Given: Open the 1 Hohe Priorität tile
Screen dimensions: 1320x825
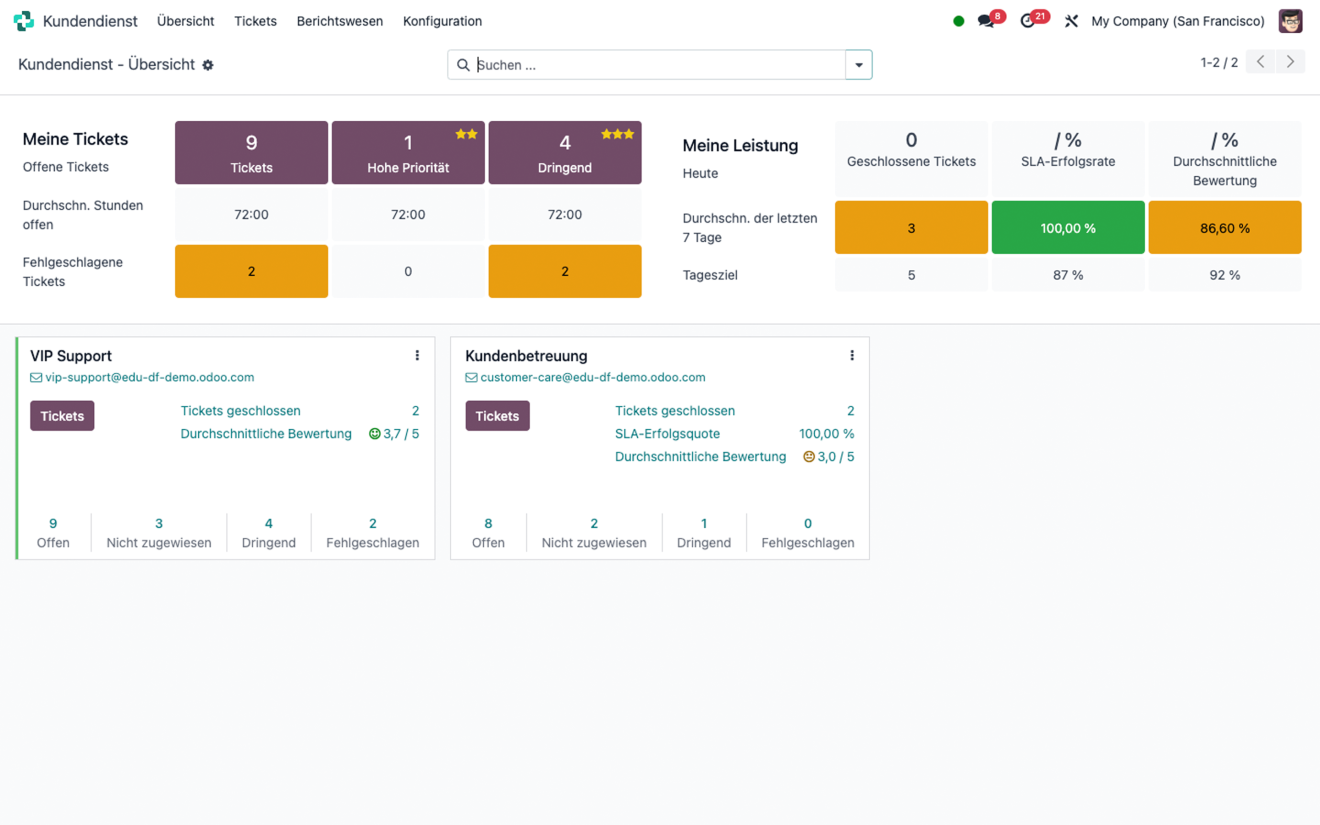Looking at the screenshot, I should [408, 153].
